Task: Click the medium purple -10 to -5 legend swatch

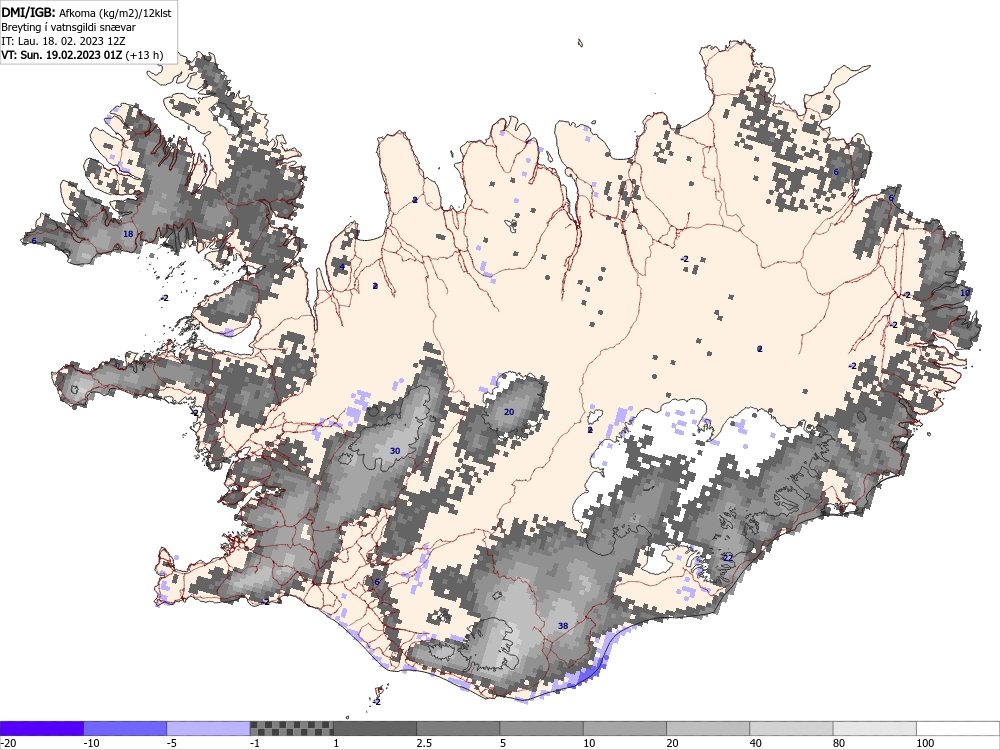Action: point(125,728)
